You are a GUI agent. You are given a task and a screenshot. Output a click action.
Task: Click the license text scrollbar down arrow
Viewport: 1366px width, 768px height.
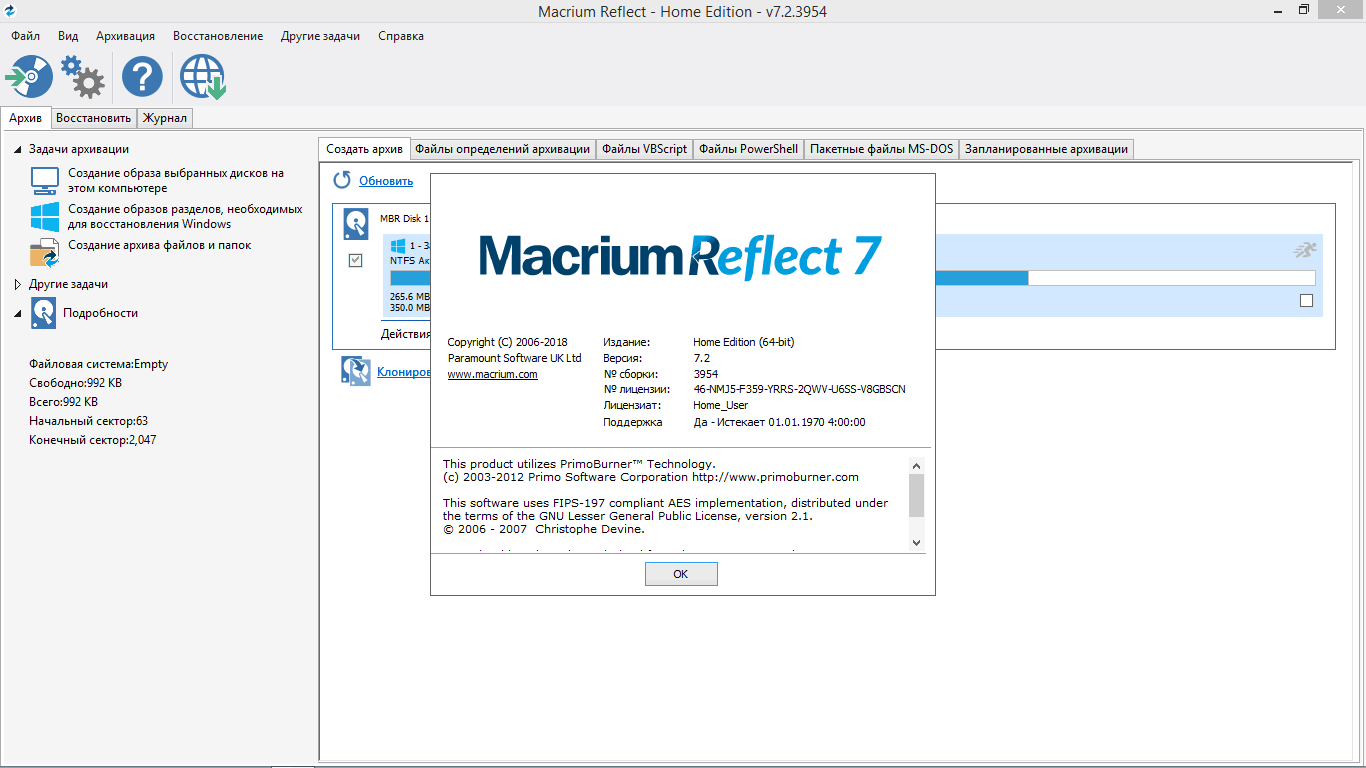click(x=916, y=542)
